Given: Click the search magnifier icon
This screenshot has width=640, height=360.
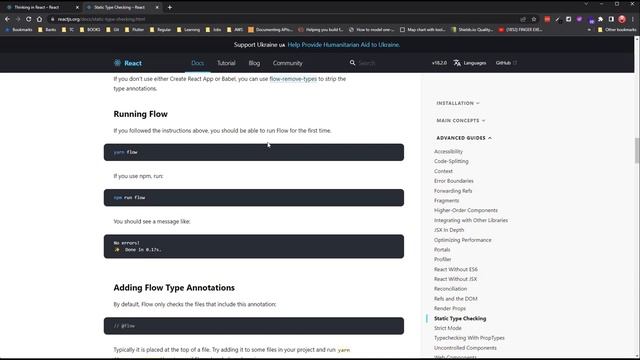Looking at the screenshot, I should coord(352,63).
